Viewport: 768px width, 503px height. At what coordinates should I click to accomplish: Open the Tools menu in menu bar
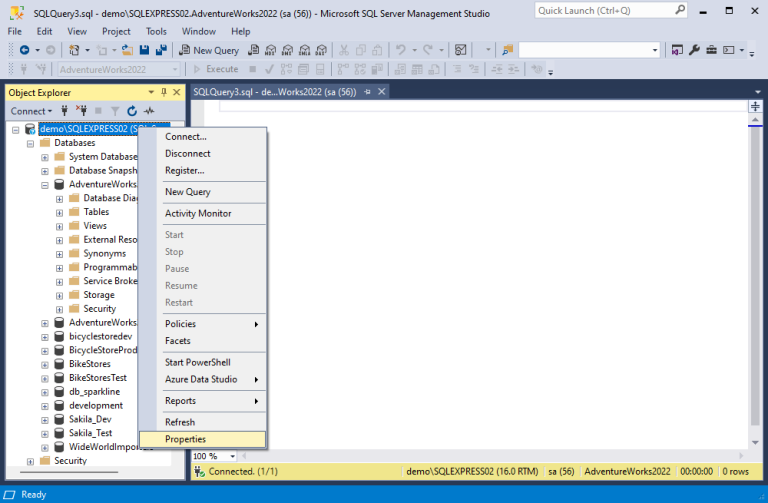(x=156, y=31)
